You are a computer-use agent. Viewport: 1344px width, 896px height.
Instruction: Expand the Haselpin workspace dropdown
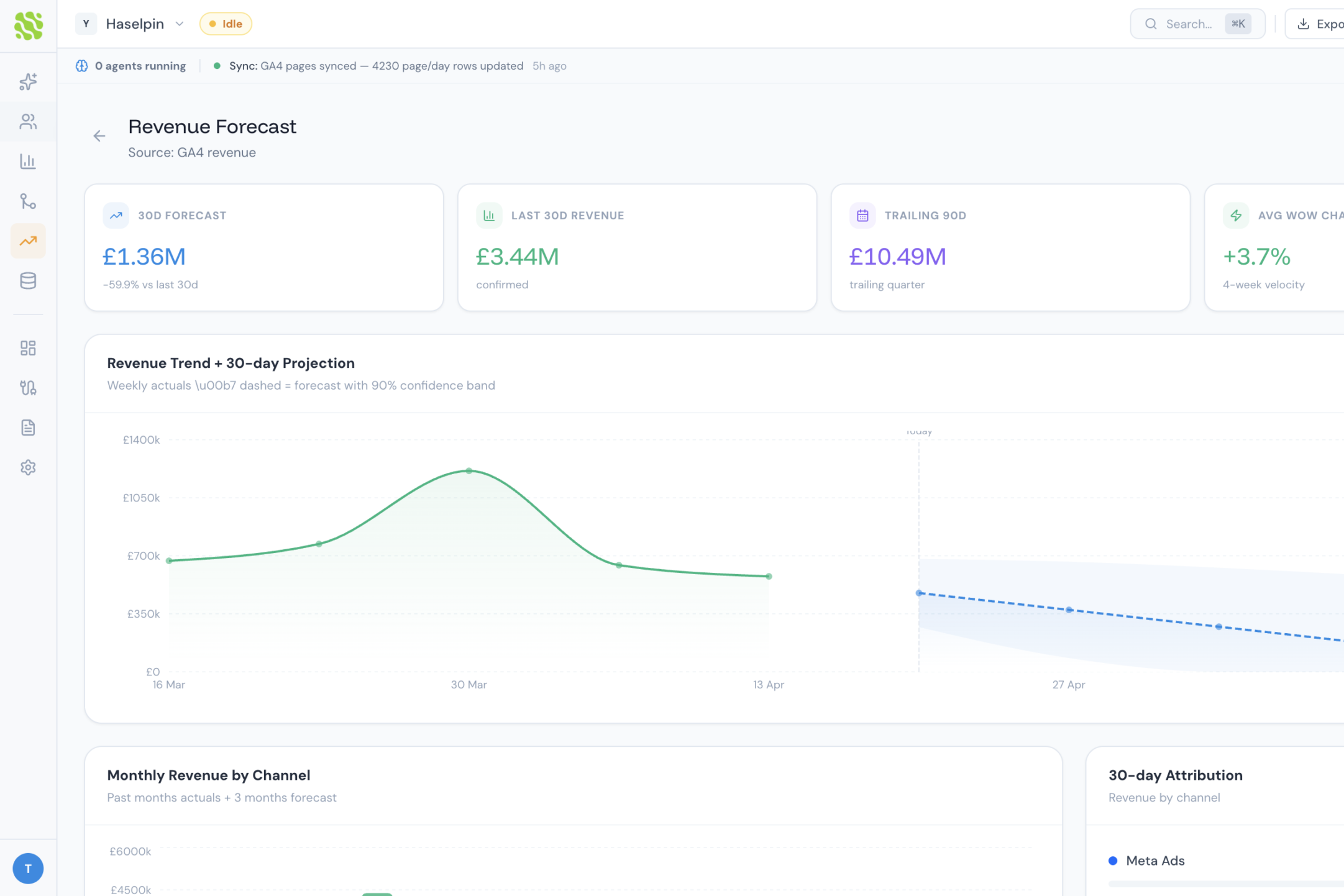144,24
